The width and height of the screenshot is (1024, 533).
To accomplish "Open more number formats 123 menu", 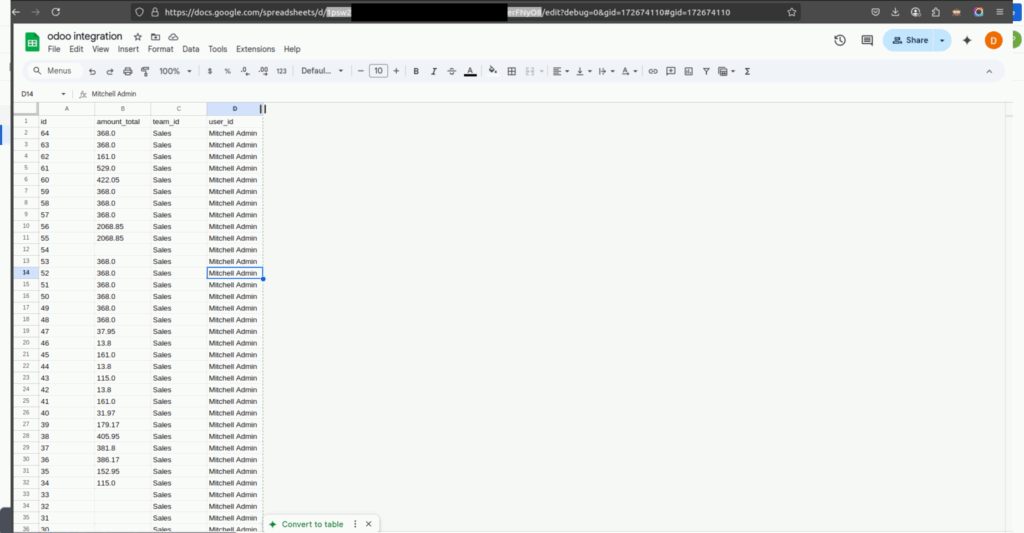I will coord(281,71).
